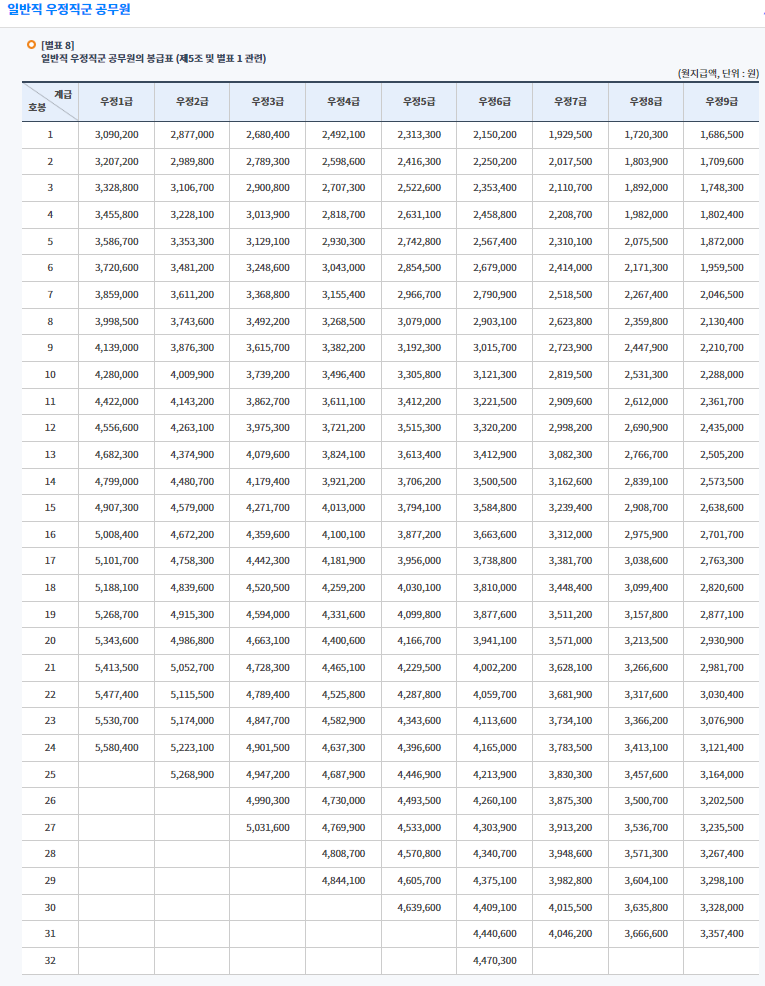Click cell 5,031,600 in 호봉 27 row
Viewport: 765px width, 986px height.
(x=268, y=827)
